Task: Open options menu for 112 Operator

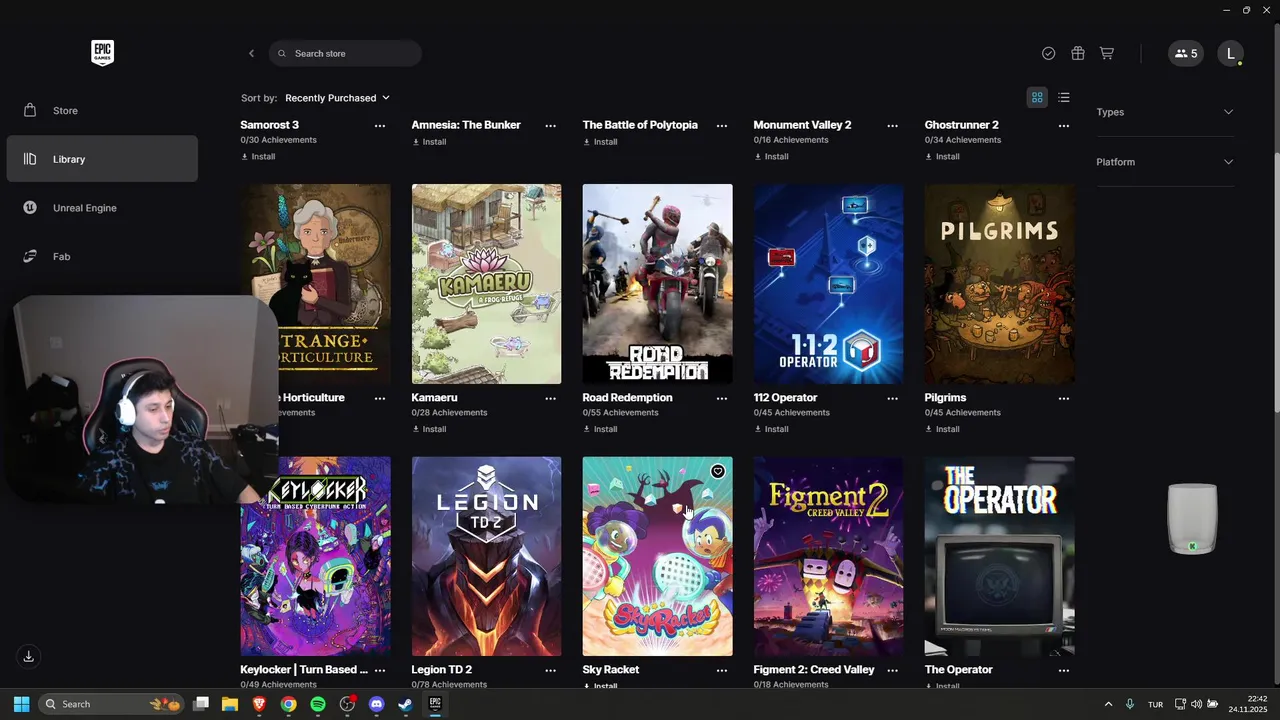Action: click(893, 398)
